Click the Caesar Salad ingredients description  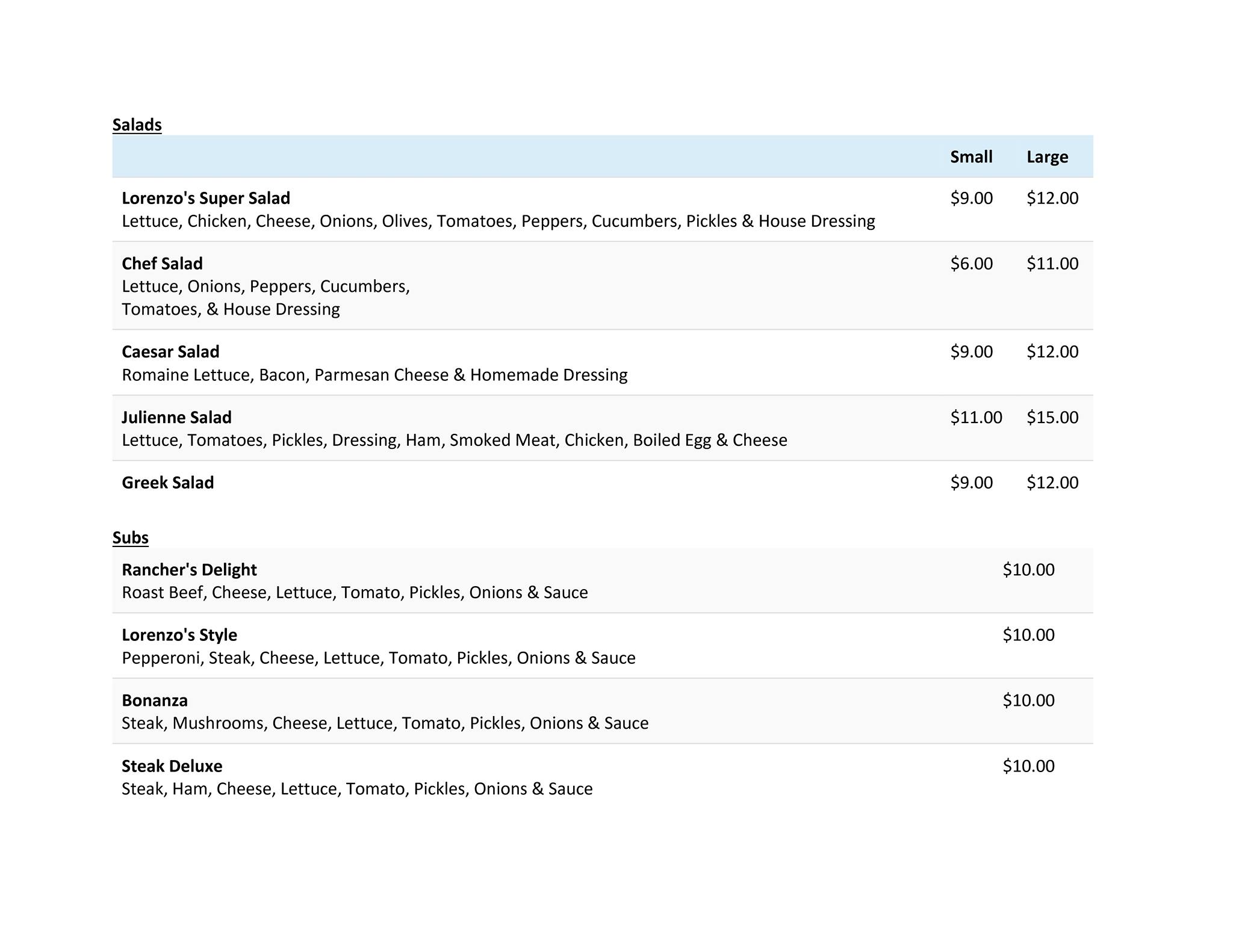click(374, 375)
